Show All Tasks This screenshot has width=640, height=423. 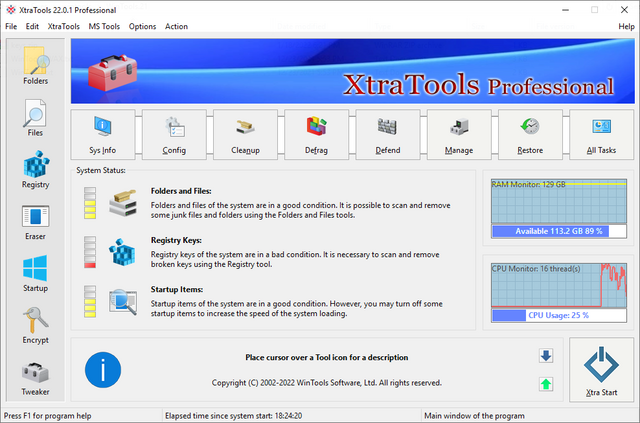[x=601, y=134]
